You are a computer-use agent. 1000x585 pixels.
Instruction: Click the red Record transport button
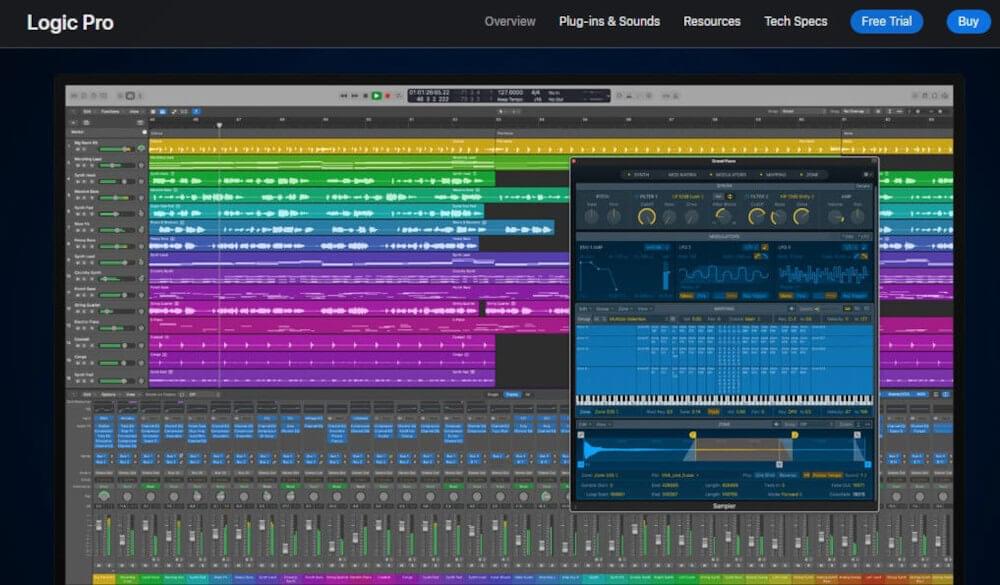click(x=387, y=96)
